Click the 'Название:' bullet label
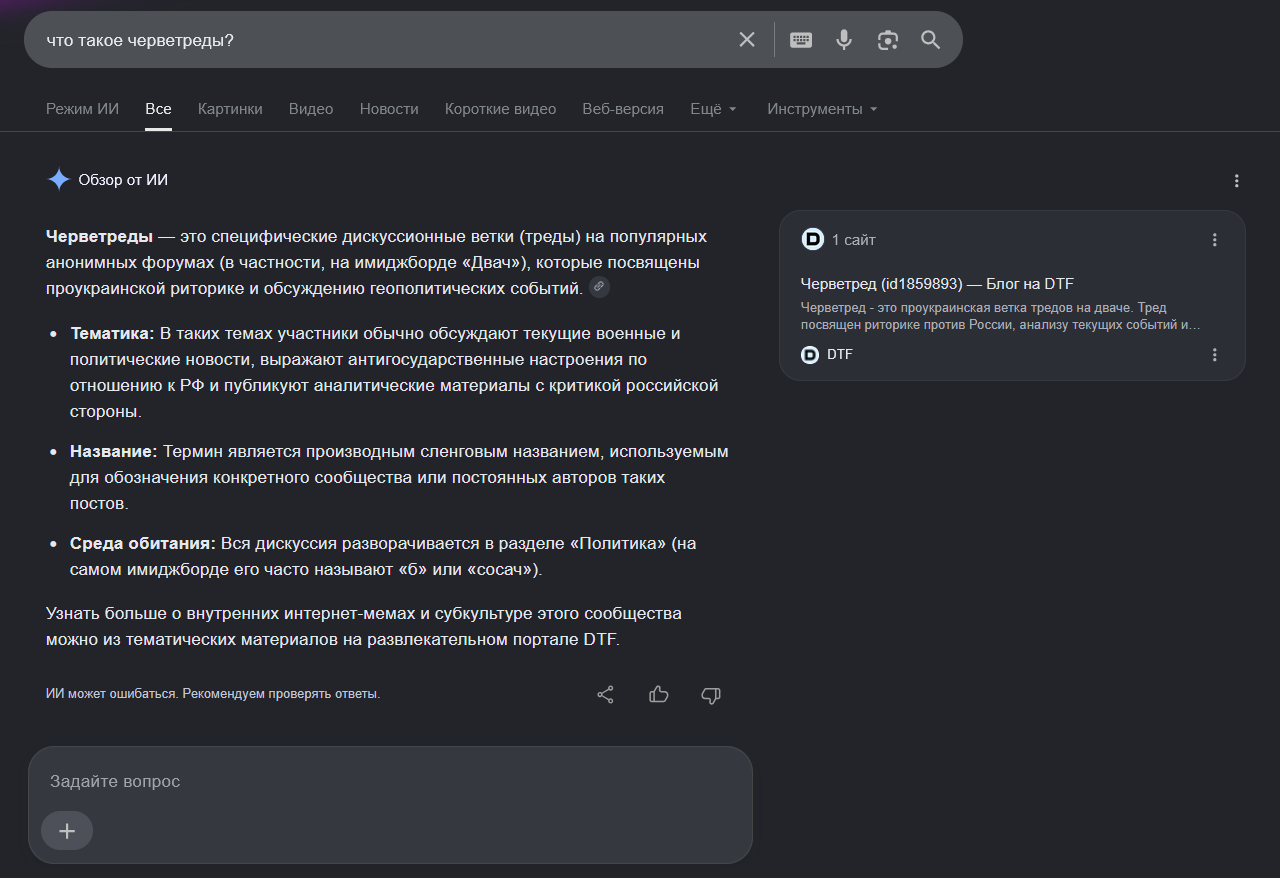Viewport: 1280px width, 878px height. tap(114, 452)
